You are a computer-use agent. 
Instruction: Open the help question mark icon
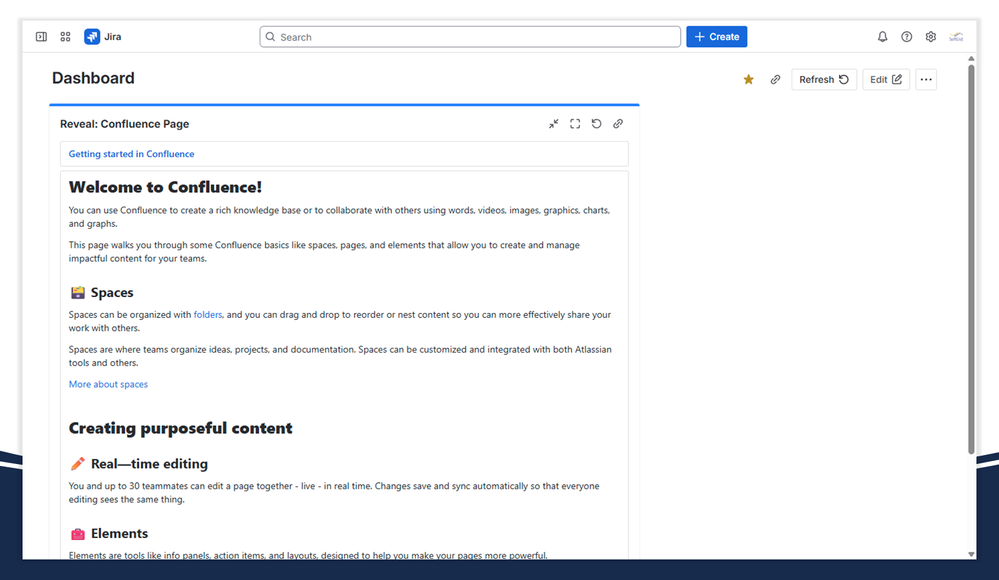coord(907,37)
